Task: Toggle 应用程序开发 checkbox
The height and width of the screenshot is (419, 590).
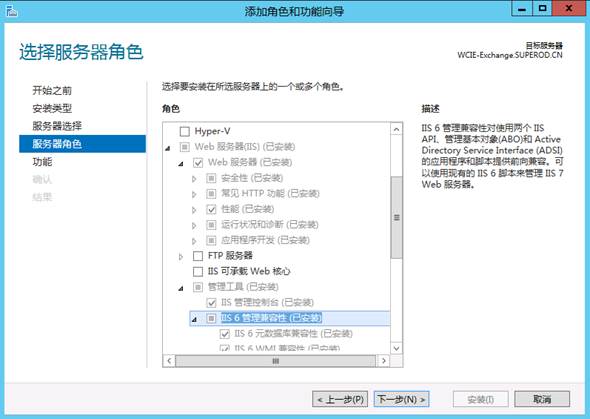Action: [211, 240]
